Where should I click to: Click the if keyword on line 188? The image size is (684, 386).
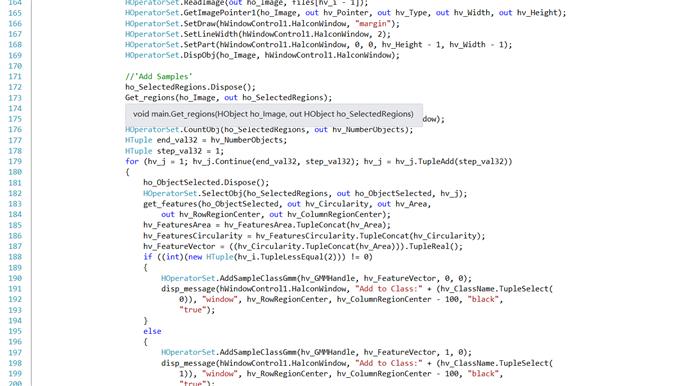click(147, 257)
